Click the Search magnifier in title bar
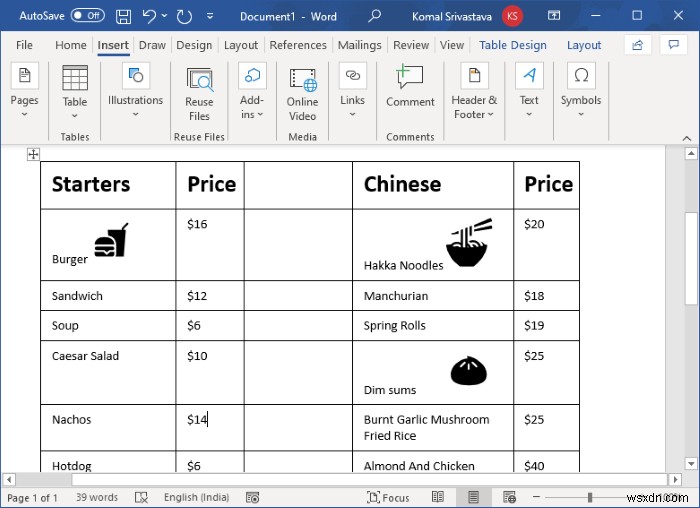Viewport: 700px width, 508px height. click(374, 16)
